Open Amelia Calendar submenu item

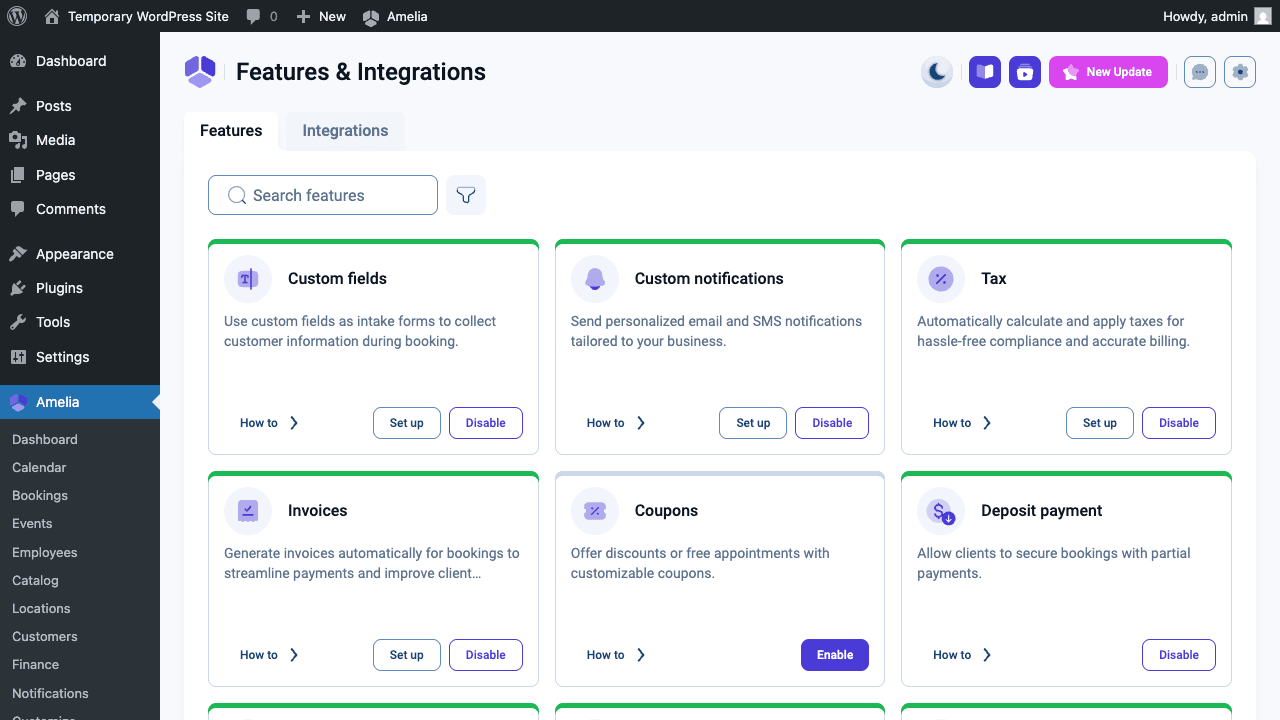[39, 467]
